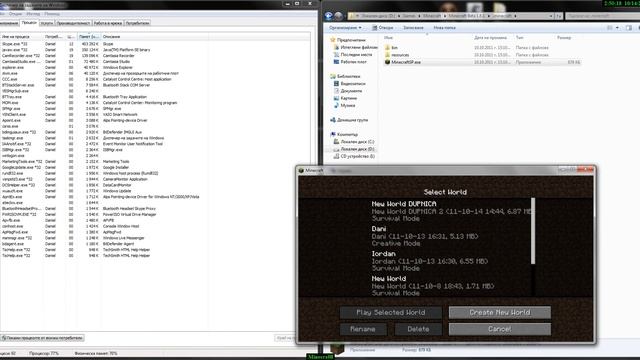This screenshot has height=360, width=640.
Task: Sort by process name column header
Action: click(21, 37)
